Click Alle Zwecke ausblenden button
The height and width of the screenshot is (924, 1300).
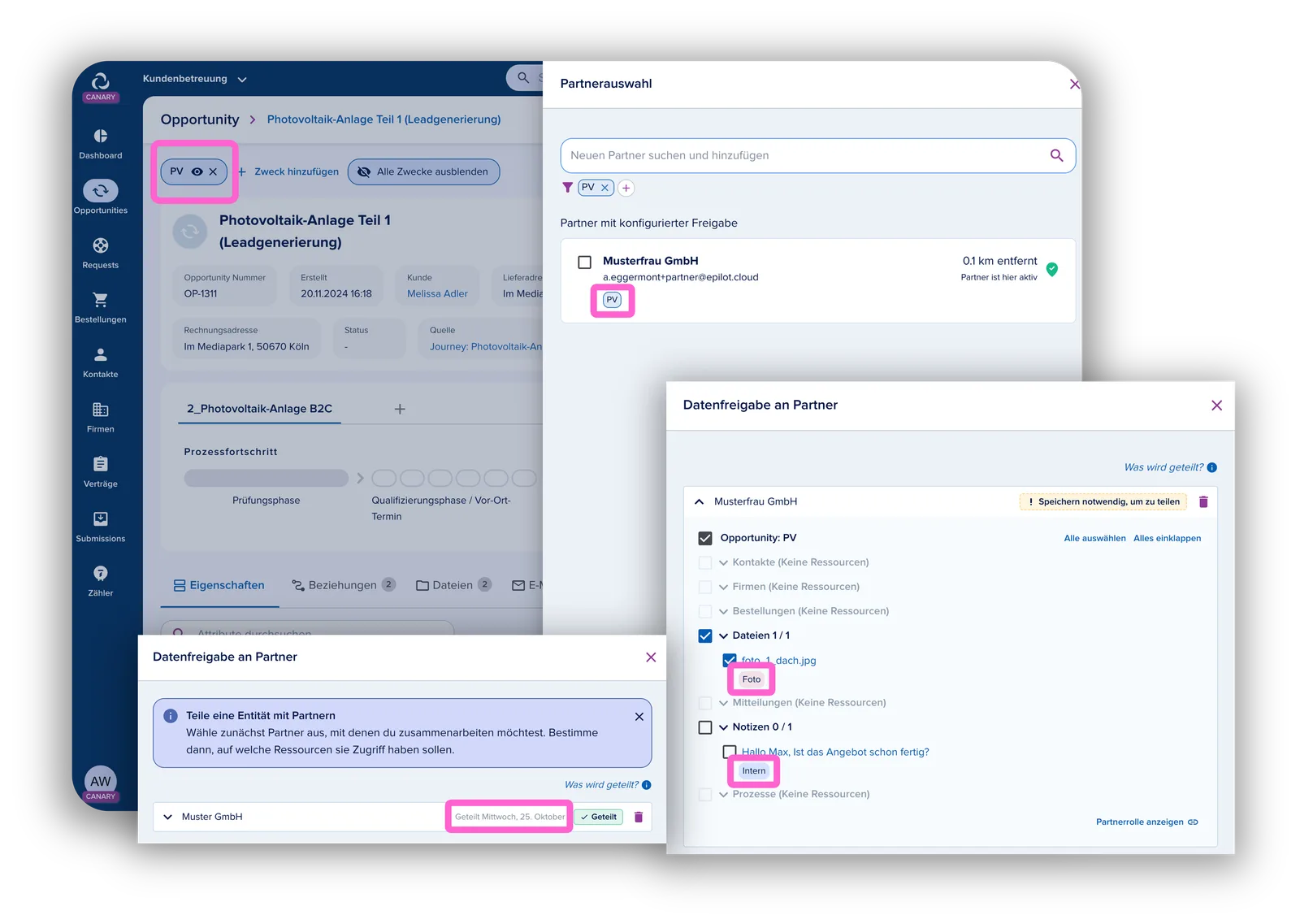point(423,171)
